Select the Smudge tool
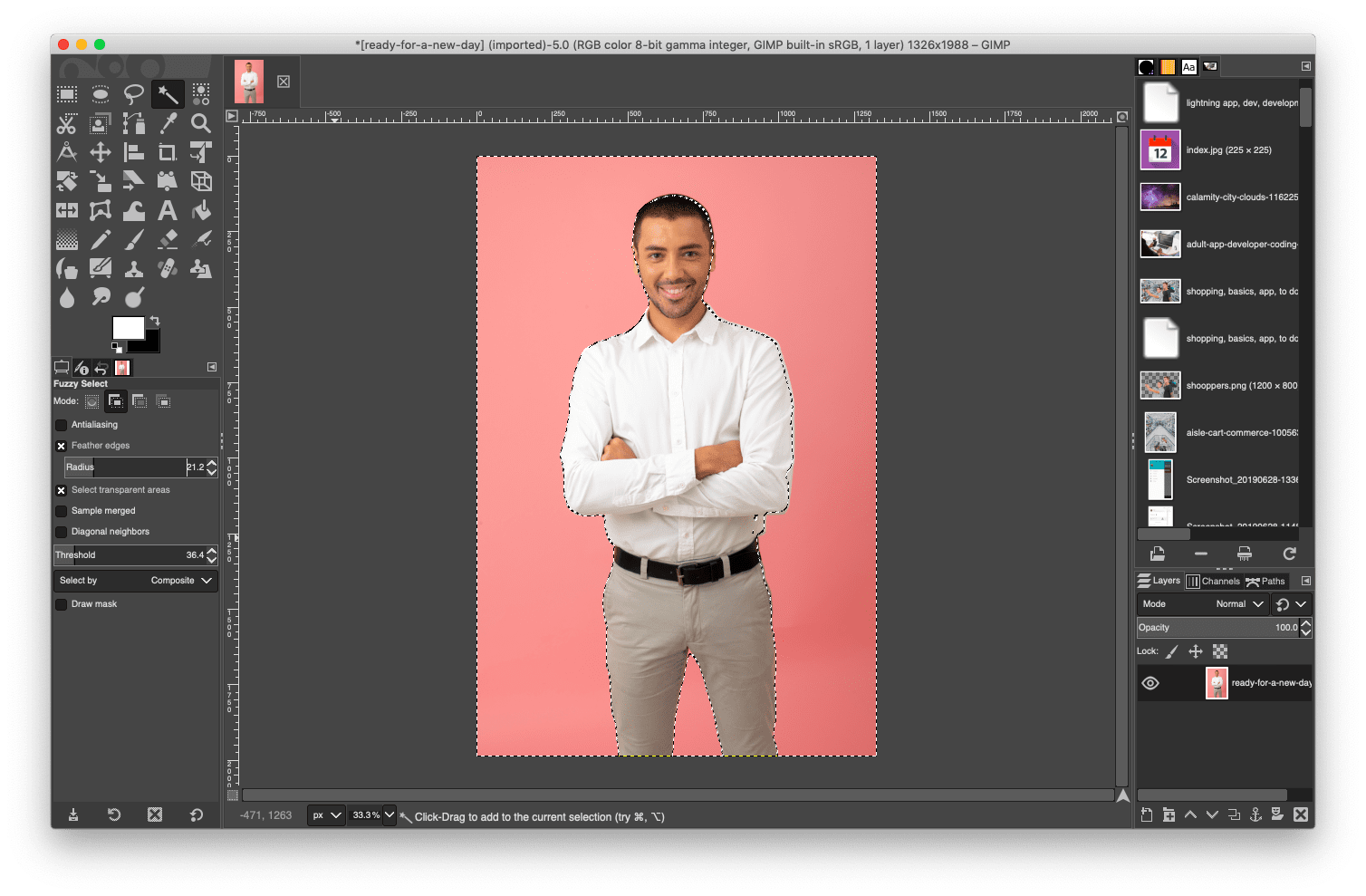This screenshot has width=1366, height=896. tap(101, 297)
